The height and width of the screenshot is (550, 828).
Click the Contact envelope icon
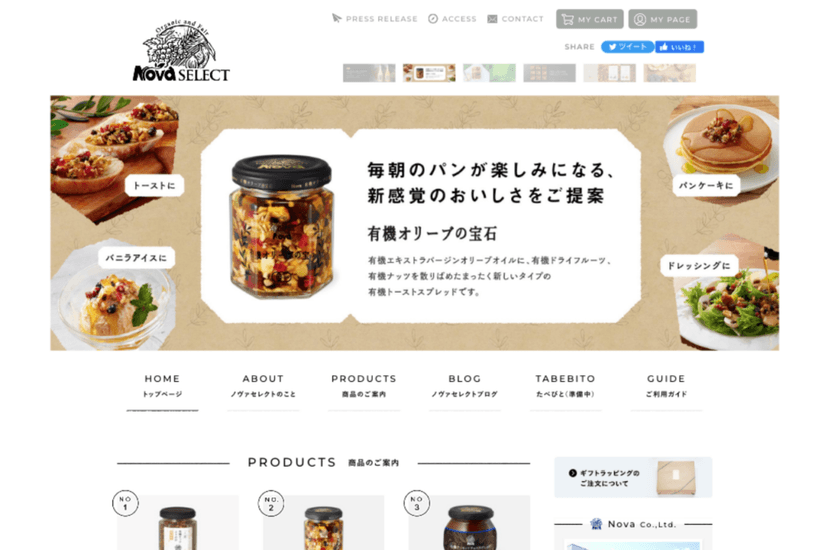coord(492,19)
